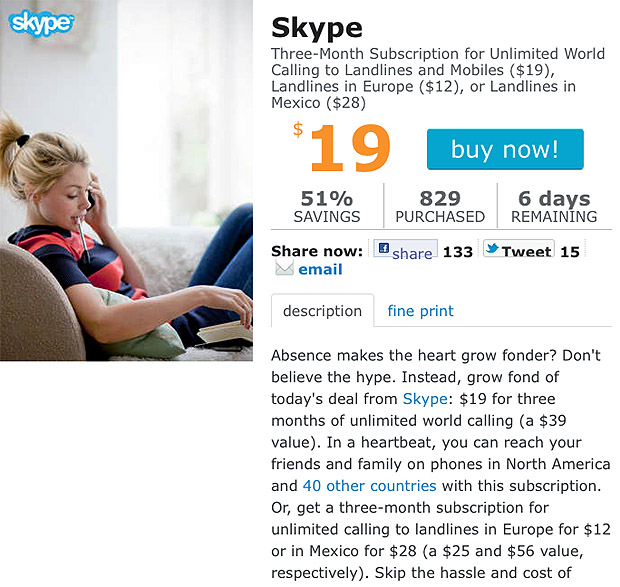Select the description tab
Image resolution: width=620 pixels, height=587 pixels.
(323, 311)
